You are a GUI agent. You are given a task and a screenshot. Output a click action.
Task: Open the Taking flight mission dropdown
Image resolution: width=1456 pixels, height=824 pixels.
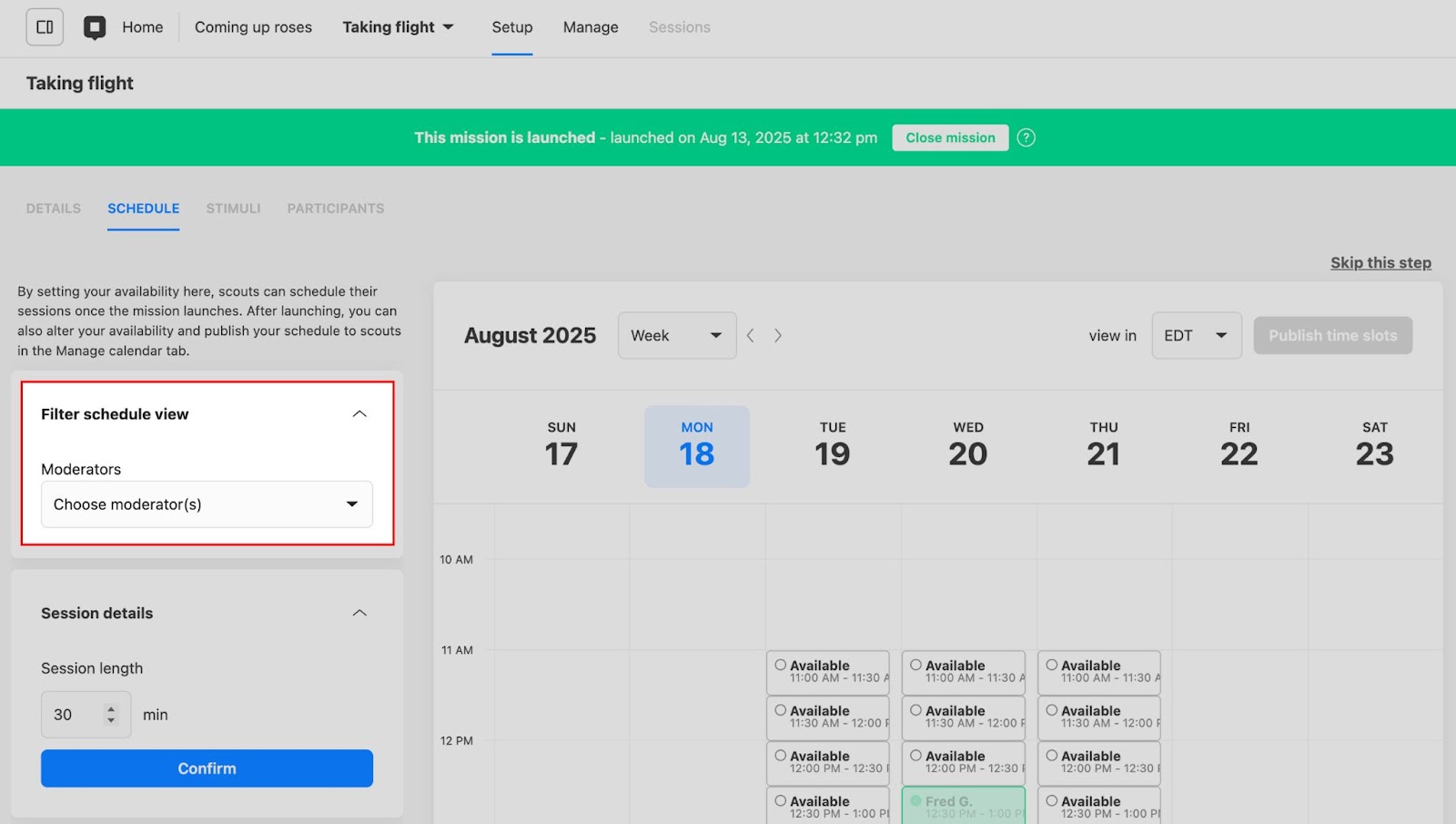click(398, 27)
